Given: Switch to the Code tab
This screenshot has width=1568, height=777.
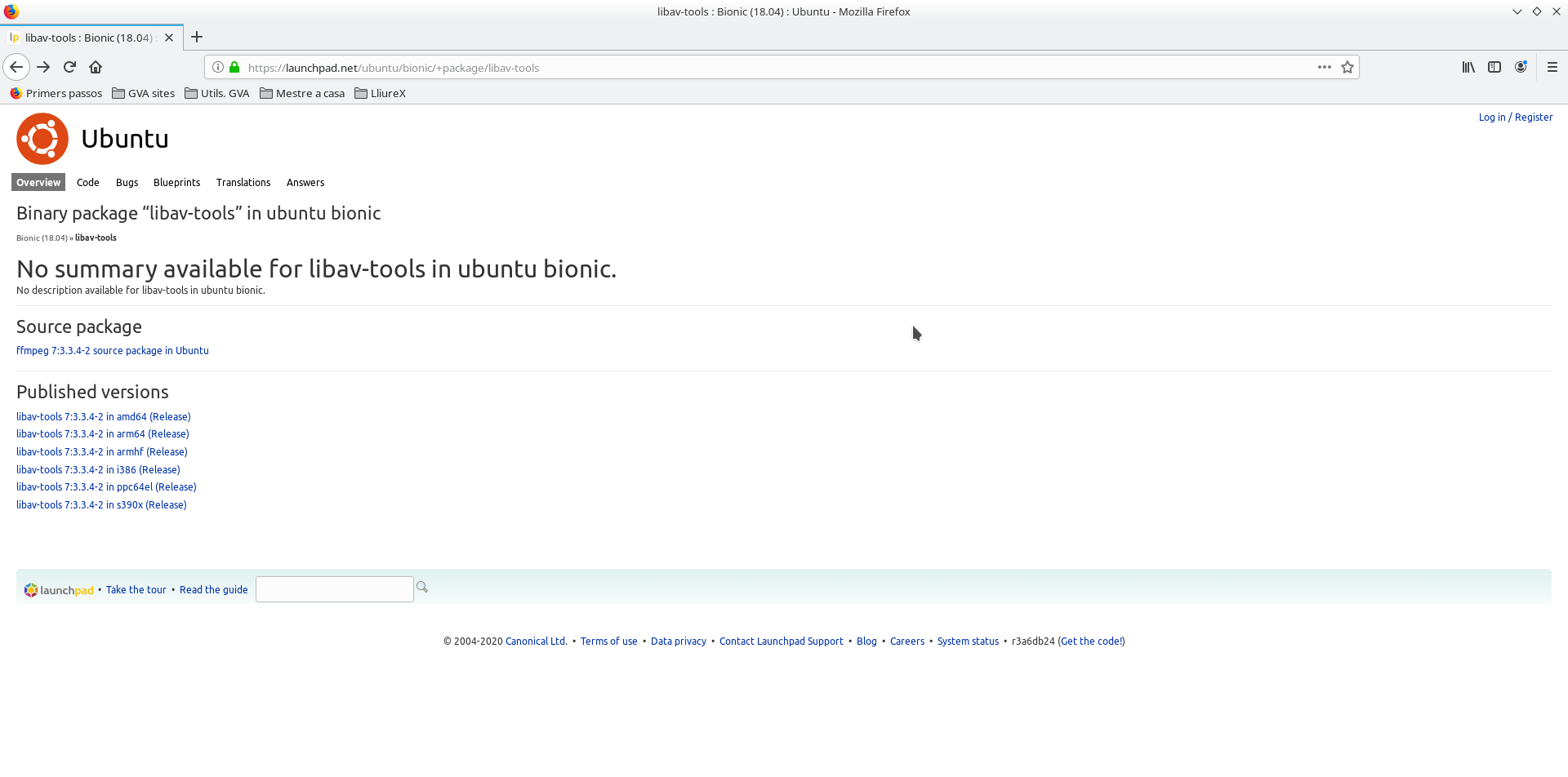Looking at the screenshot, I should point(88,182).
